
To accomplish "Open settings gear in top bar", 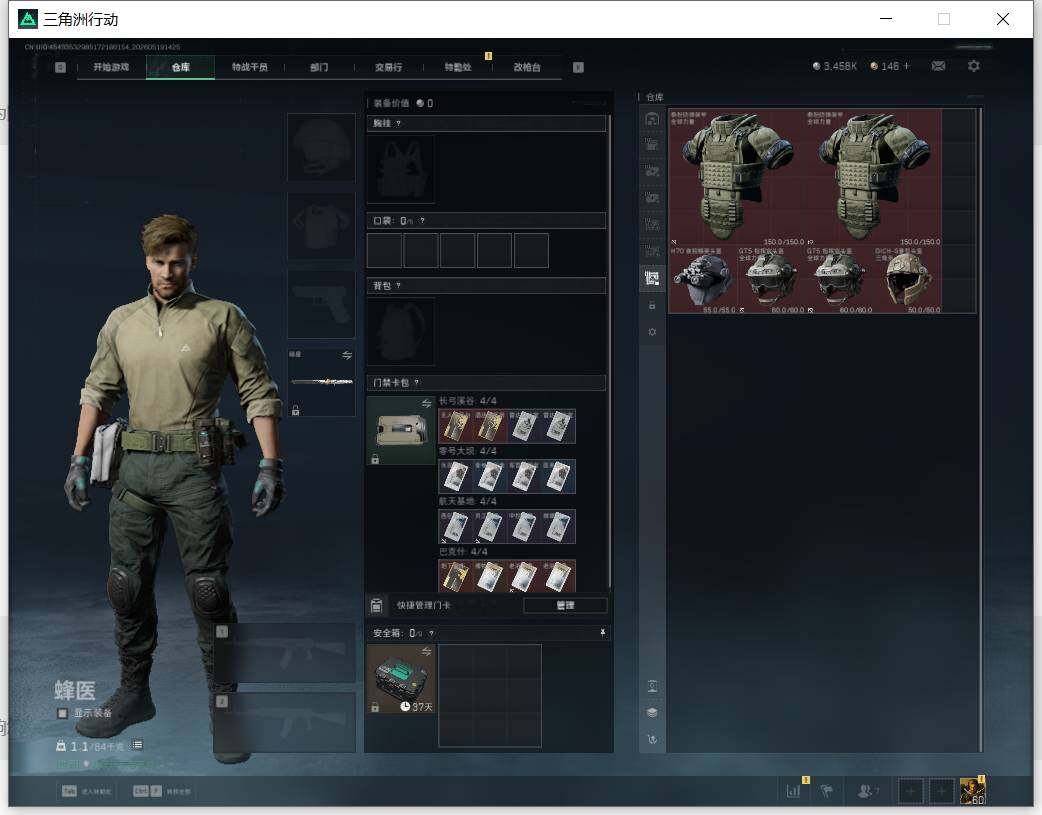I will 974,66.
